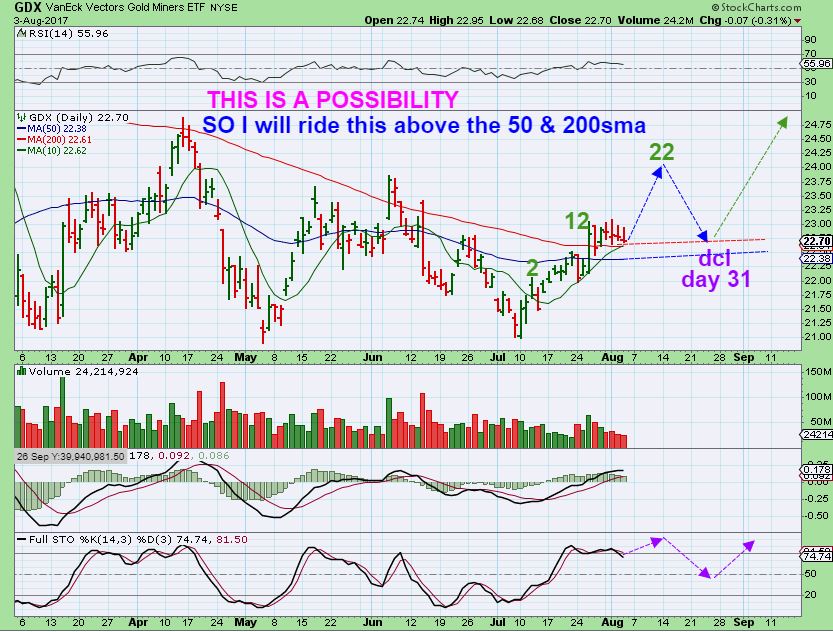Click the GDX (Daily) 22.70 legend entry
This screenshot has width=833, height=632.
[79, 117]
